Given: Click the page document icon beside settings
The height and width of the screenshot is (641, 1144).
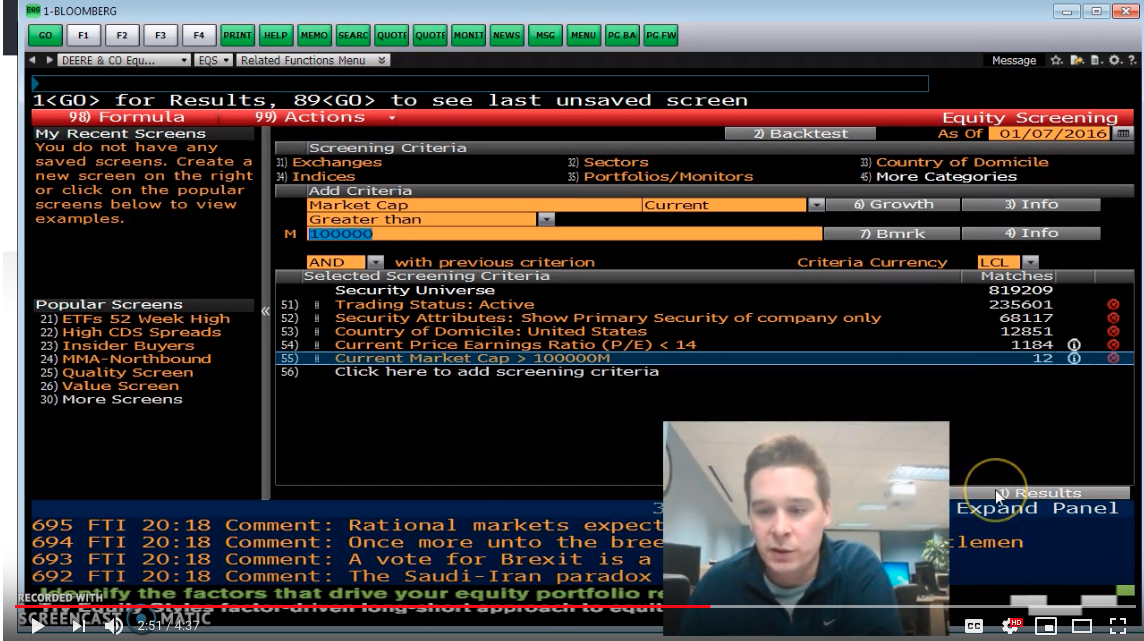Looking at the screenshot, I should 1096,61.
